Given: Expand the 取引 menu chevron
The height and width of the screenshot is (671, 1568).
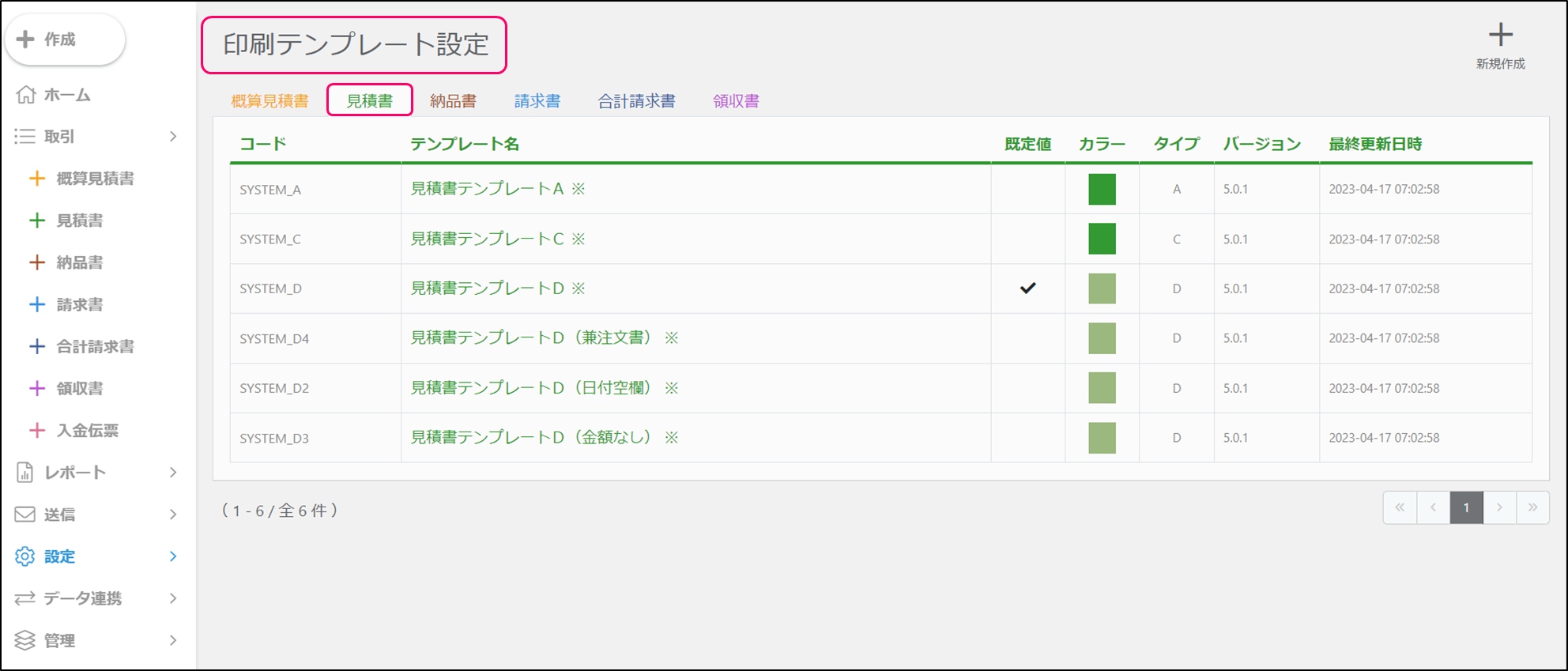Looking at the screenshot, I should pyautogui.click(x=173, y=137).
